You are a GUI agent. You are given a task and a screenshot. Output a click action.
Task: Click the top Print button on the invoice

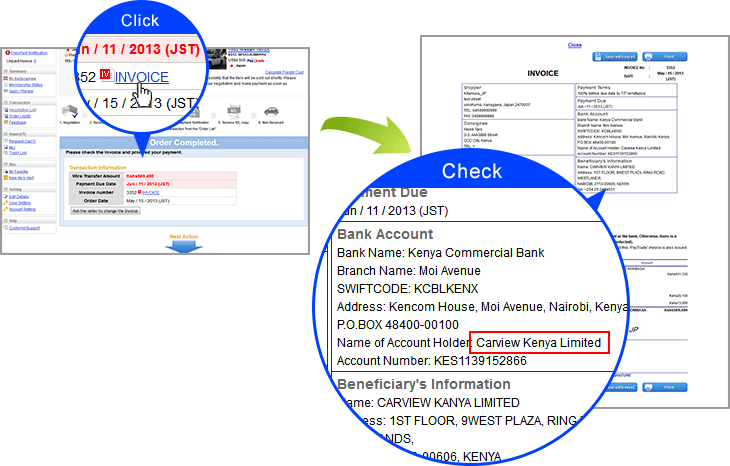tap(665, 56)
